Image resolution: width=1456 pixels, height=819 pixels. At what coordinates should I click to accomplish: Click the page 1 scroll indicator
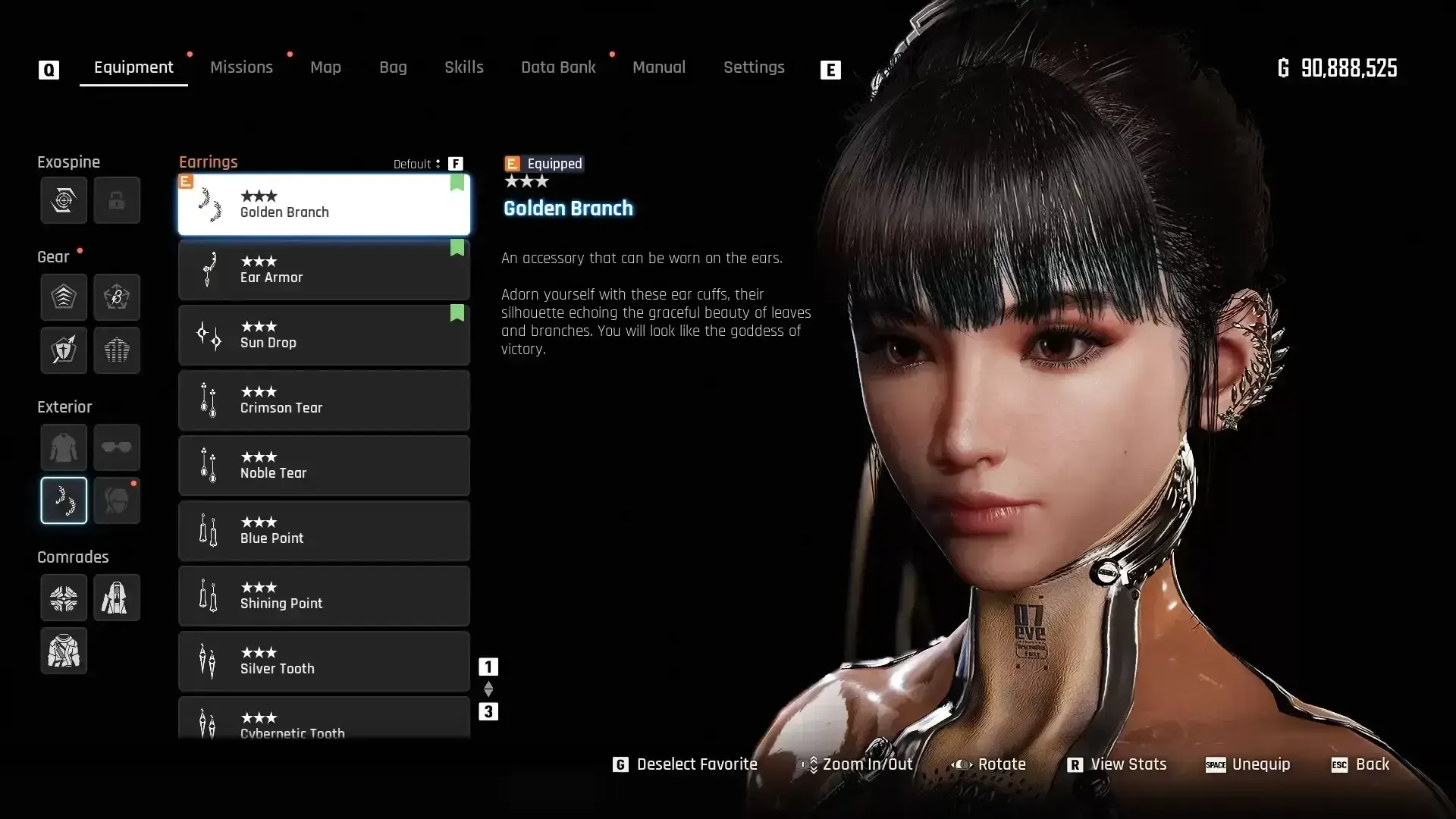tap(488, 667)
